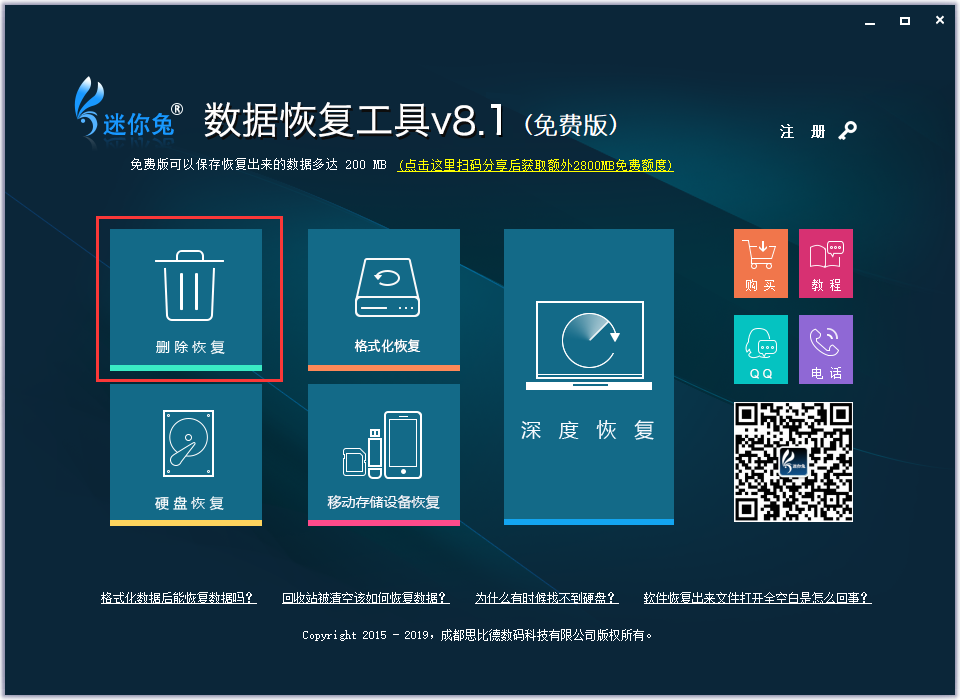This screenshot has height=700, width=960.
Task: Open 回收站被清空该如何恢复数据 help link
Action: 366,598
